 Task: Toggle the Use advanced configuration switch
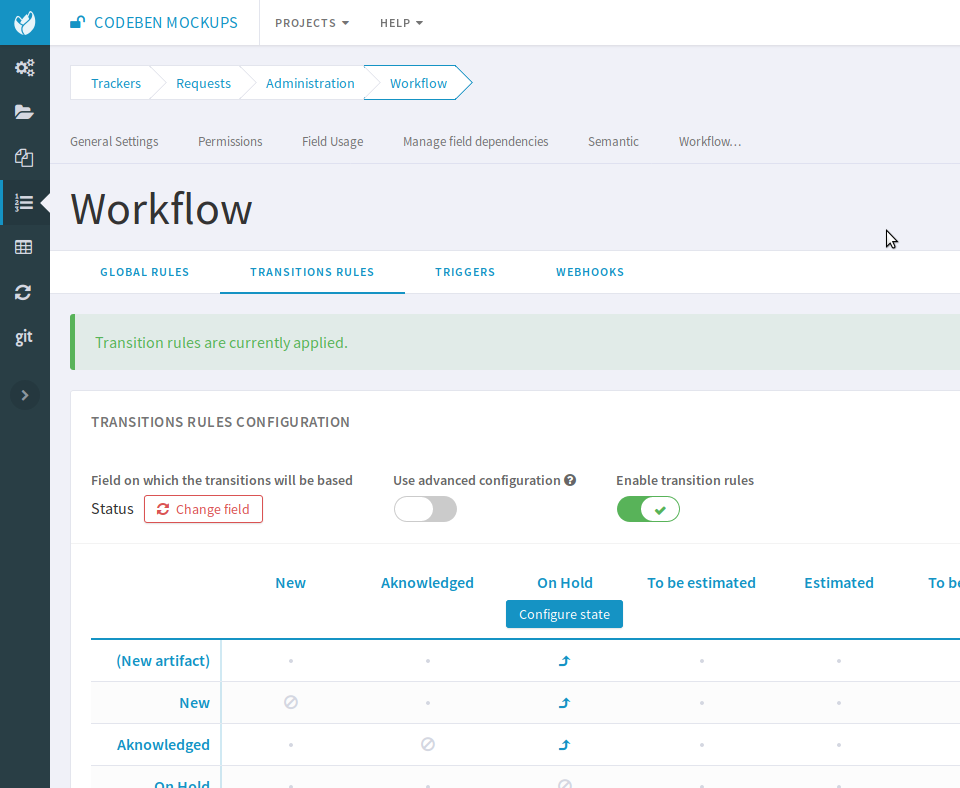(425, 509)
